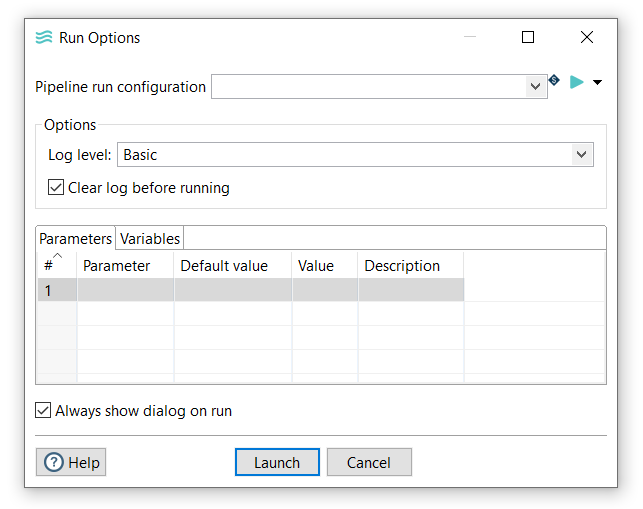Click the teal run configuration play icon
The height and width of the screenshot is (509, 643).
(x=577, y=82)
